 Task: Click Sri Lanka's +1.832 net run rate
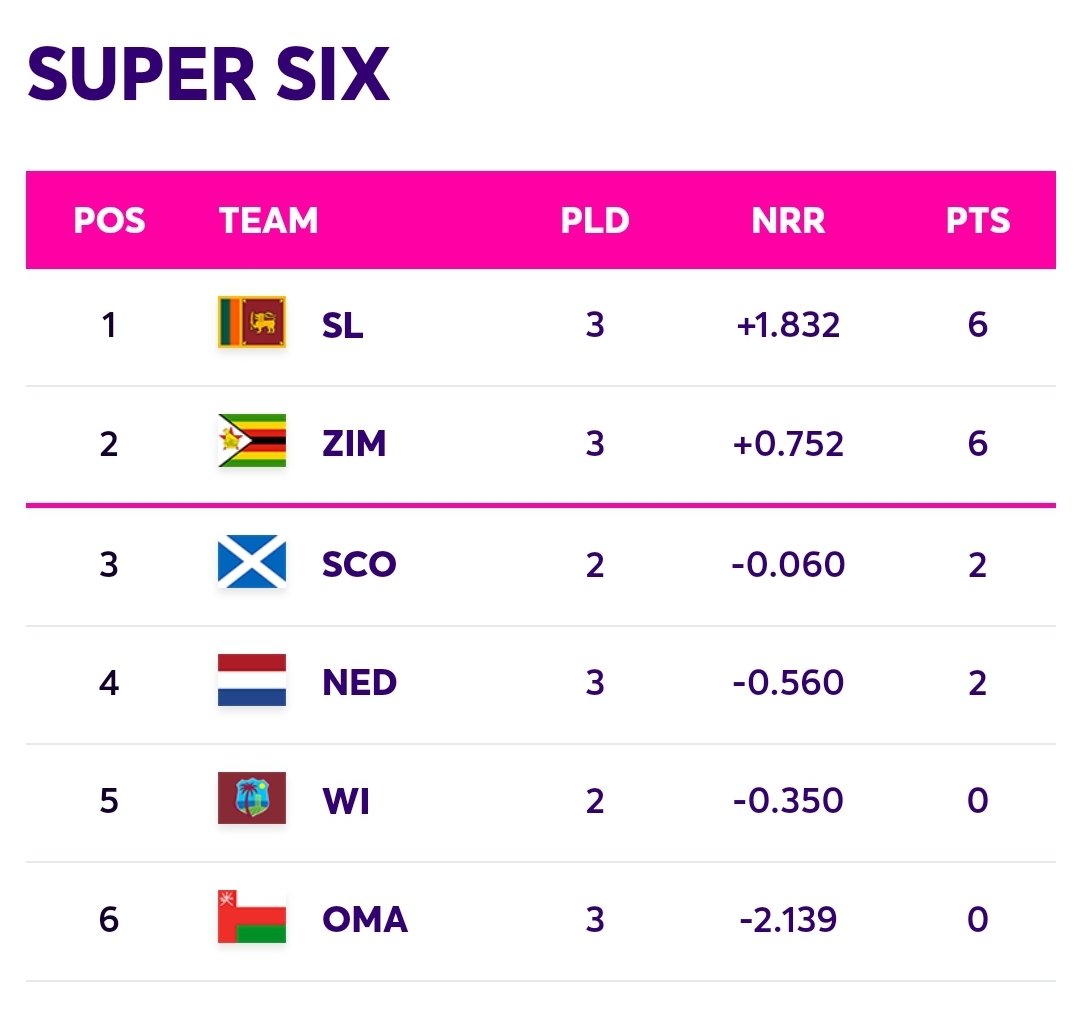point(788,325)
